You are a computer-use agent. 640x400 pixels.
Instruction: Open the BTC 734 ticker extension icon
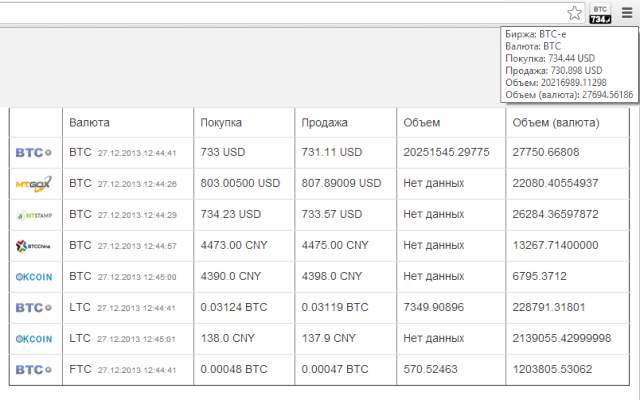(x=600, y=13)
